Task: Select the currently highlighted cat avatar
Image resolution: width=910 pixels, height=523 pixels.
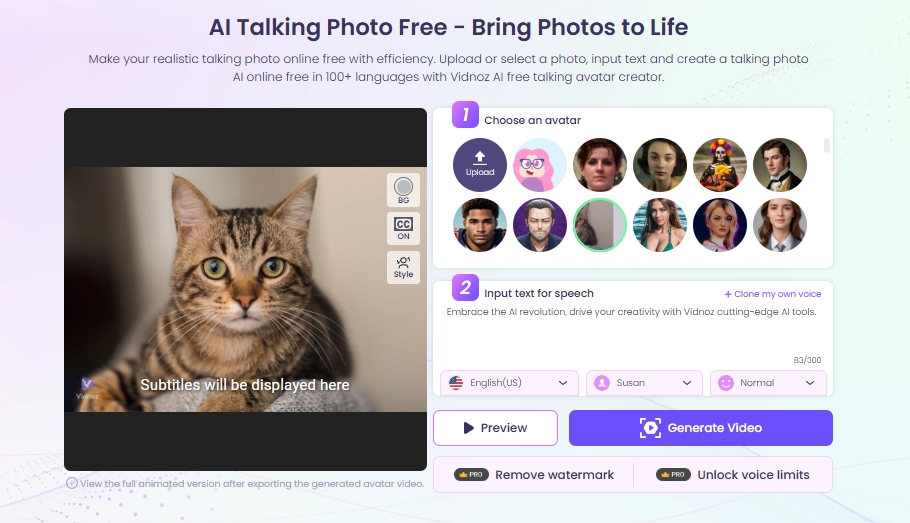Action: [x=600, y=225]
